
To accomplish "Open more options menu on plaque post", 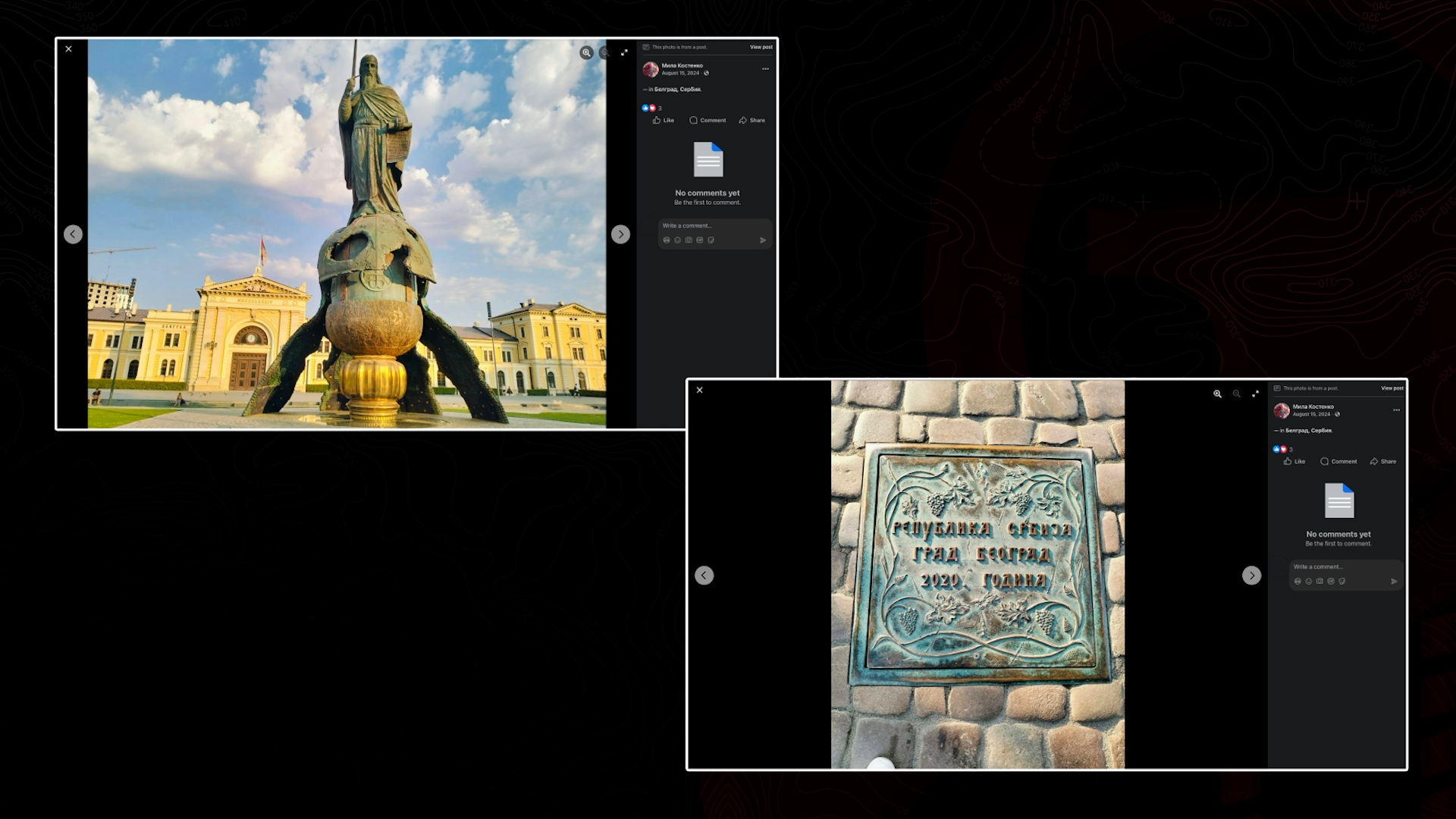I will [1396, 410].
